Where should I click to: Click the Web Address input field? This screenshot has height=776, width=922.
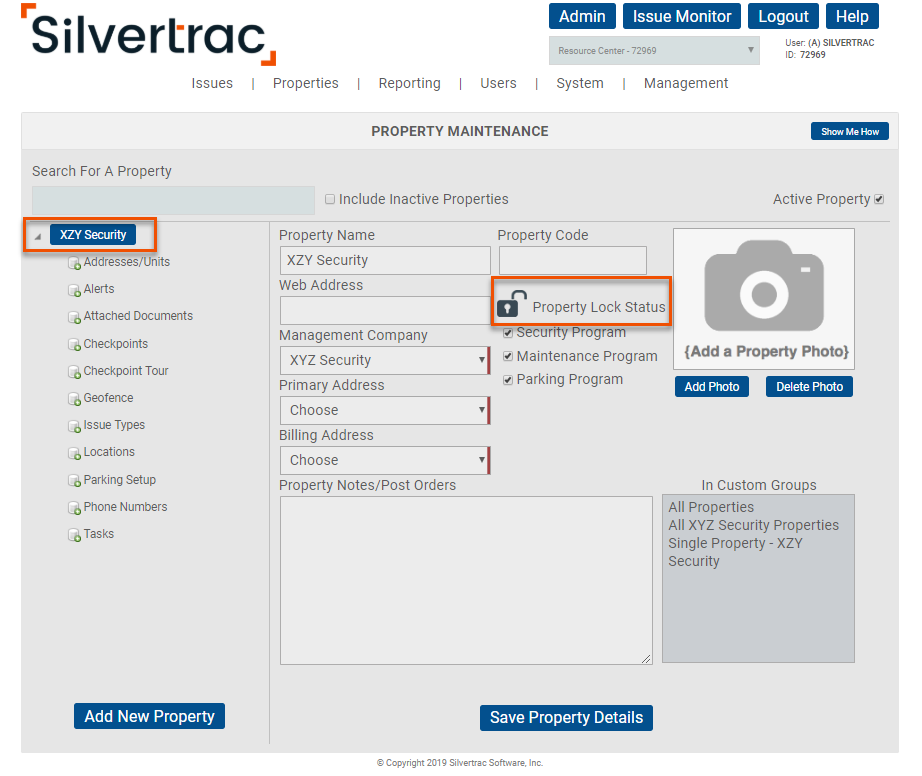pyautogui.click(x=385, y=310)
